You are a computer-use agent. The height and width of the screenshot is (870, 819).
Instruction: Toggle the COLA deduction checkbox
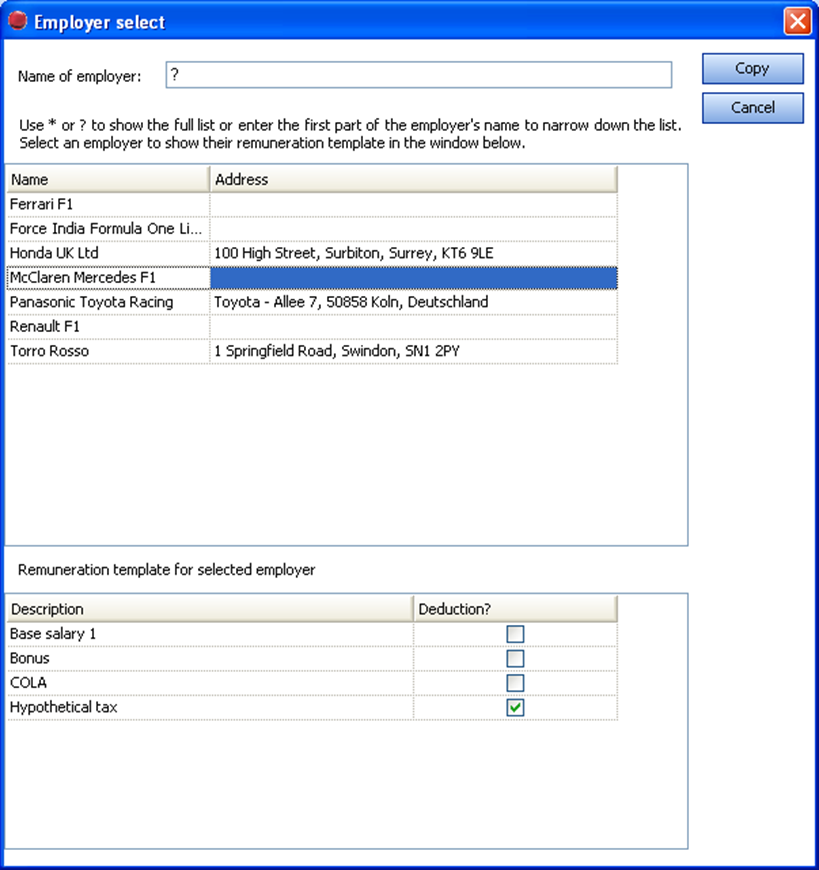coord(515,683)
